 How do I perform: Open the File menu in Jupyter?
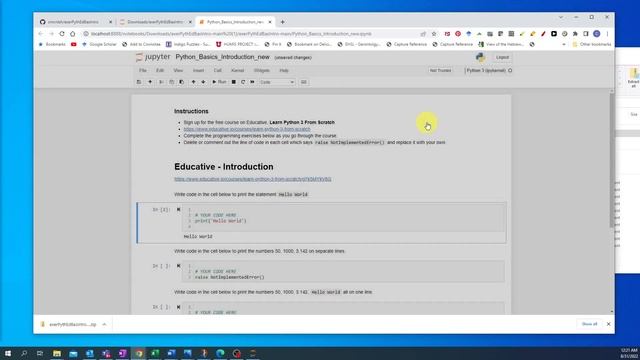coord(142,71)
